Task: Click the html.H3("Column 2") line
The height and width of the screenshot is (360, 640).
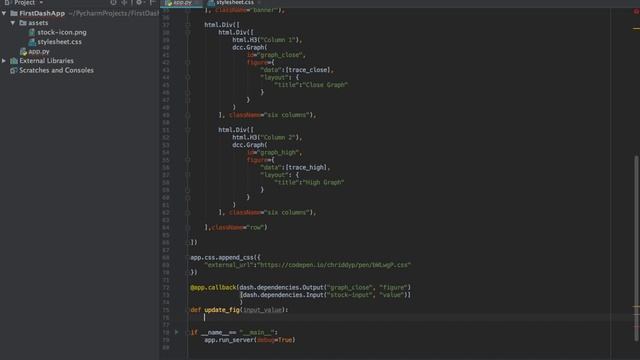Action: (267, 138)
